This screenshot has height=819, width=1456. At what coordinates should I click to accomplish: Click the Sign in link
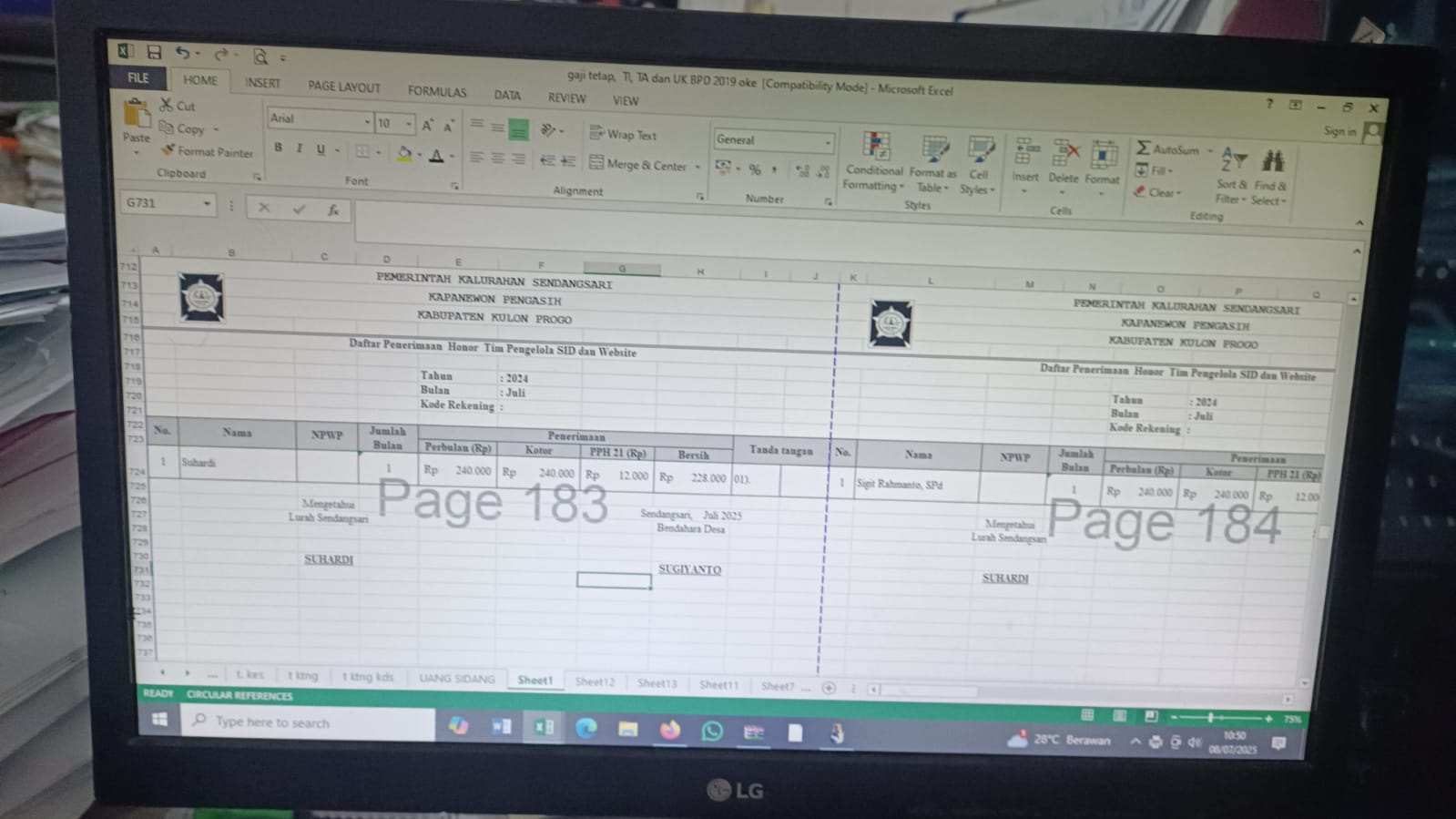point(1339,131)
